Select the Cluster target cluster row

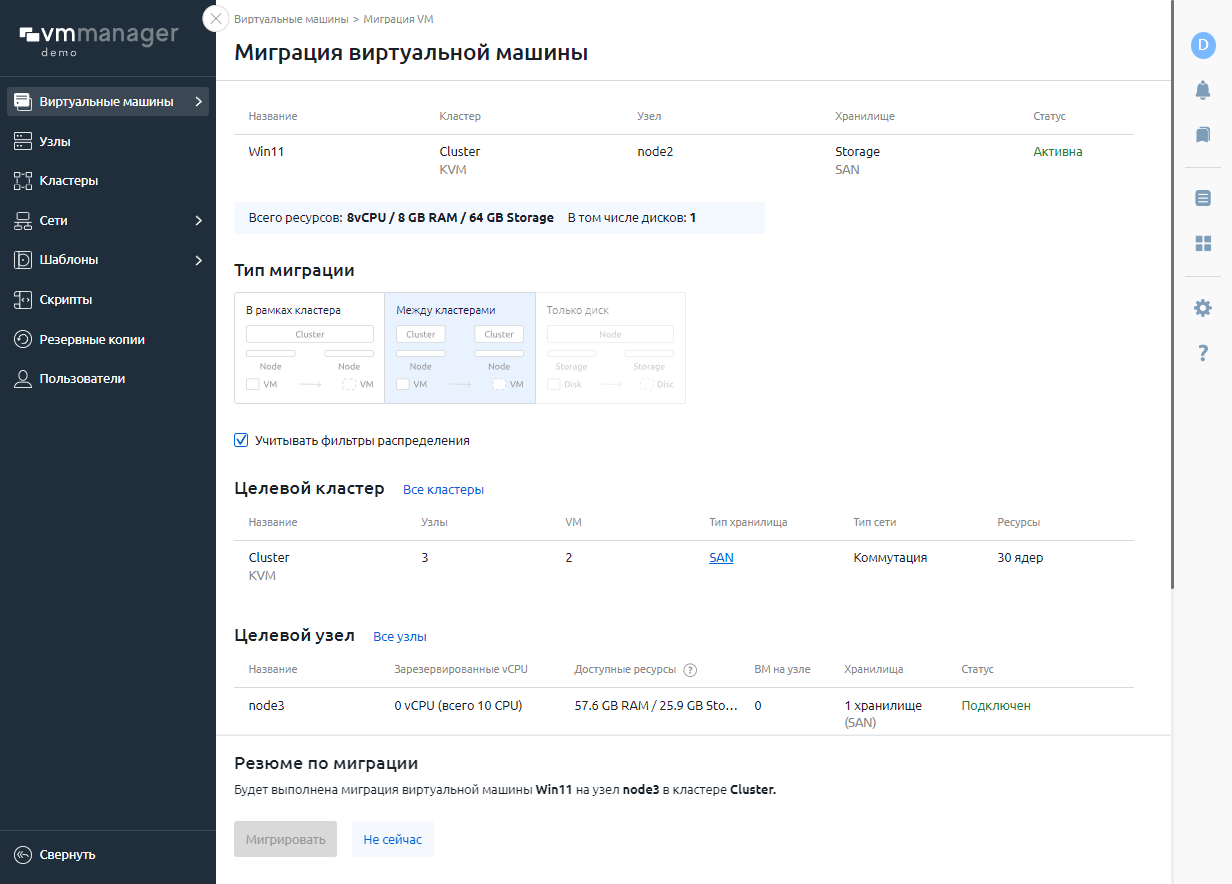click(684, 566)
